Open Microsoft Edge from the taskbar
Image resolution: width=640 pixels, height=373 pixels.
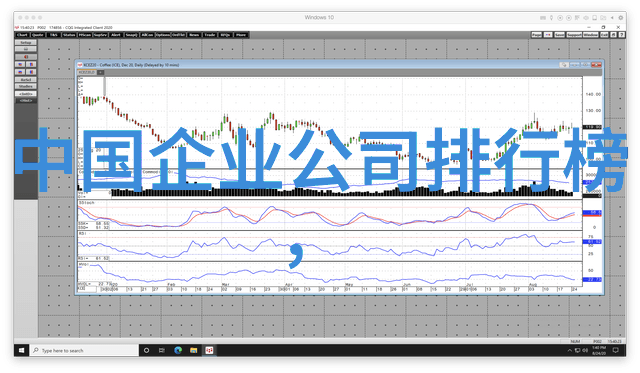pyautogui.click(x=178, y=351)
